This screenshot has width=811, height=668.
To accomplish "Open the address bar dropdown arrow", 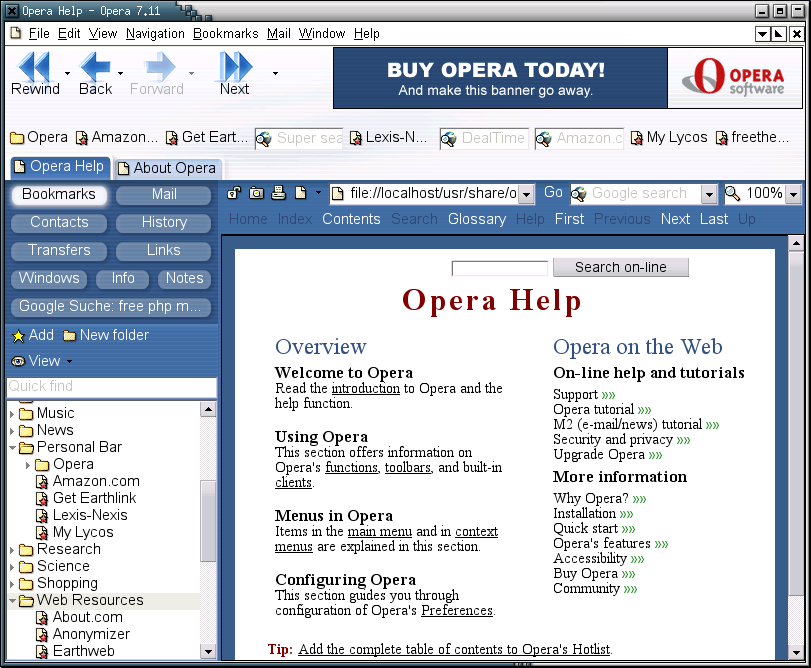I will point(527,194).
